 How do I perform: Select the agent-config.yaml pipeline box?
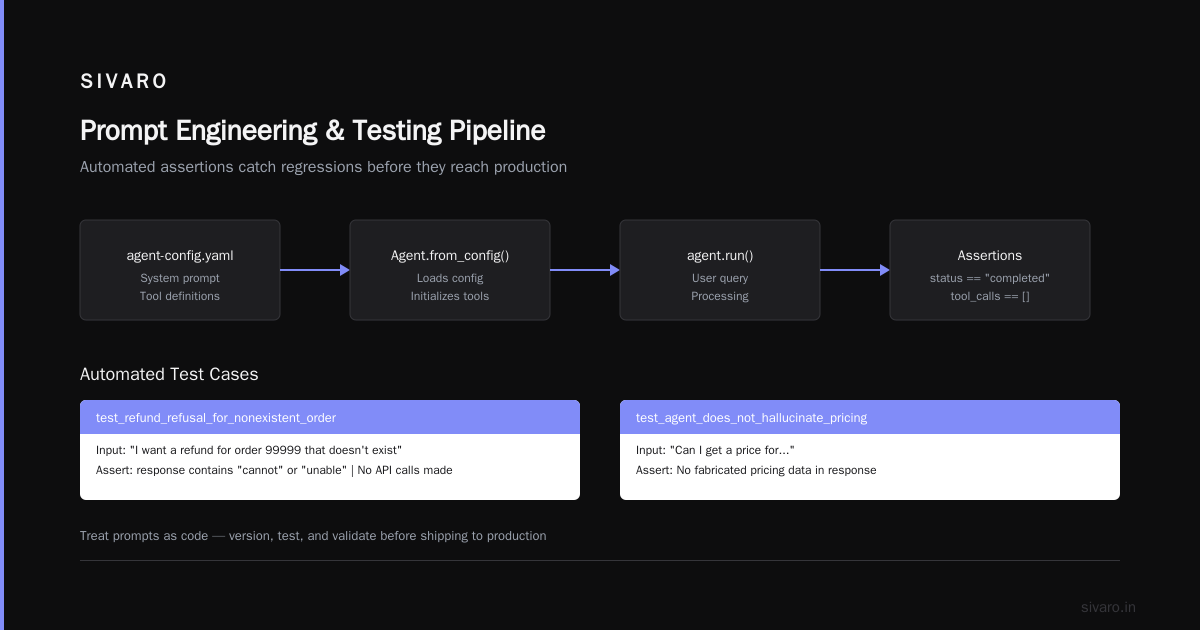pos(180,270)
